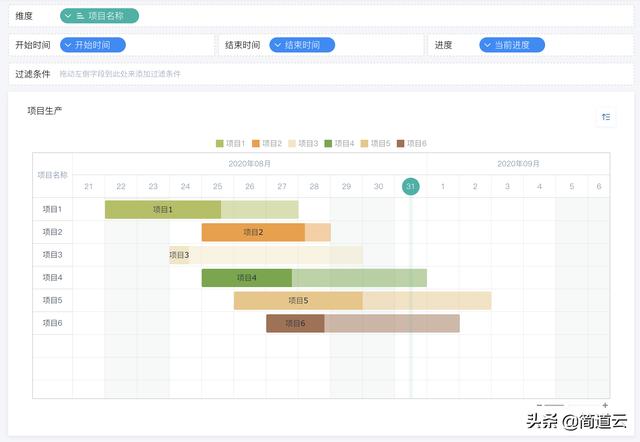This screenshot has width=640, height=442.
Task: Toggle 项目4 legend entry
Action: point(339,143)
